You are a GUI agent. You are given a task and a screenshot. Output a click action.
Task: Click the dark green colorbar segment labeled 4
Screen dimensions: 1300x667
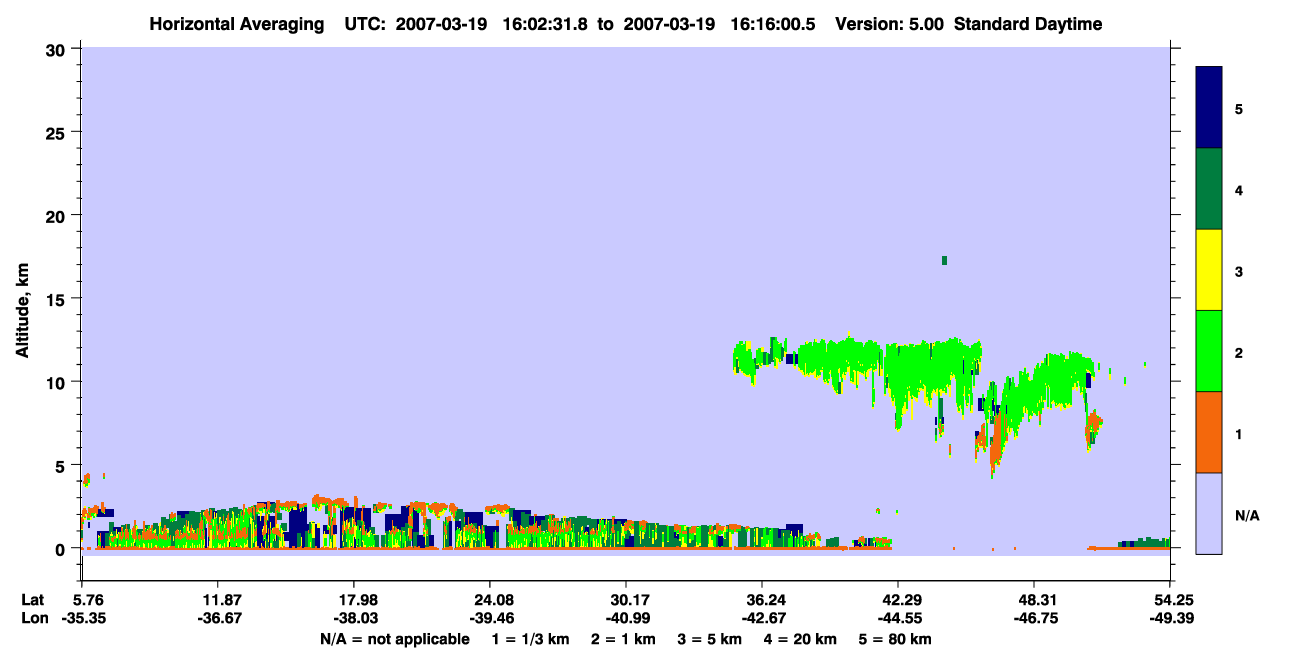[x=1209, y=189]
